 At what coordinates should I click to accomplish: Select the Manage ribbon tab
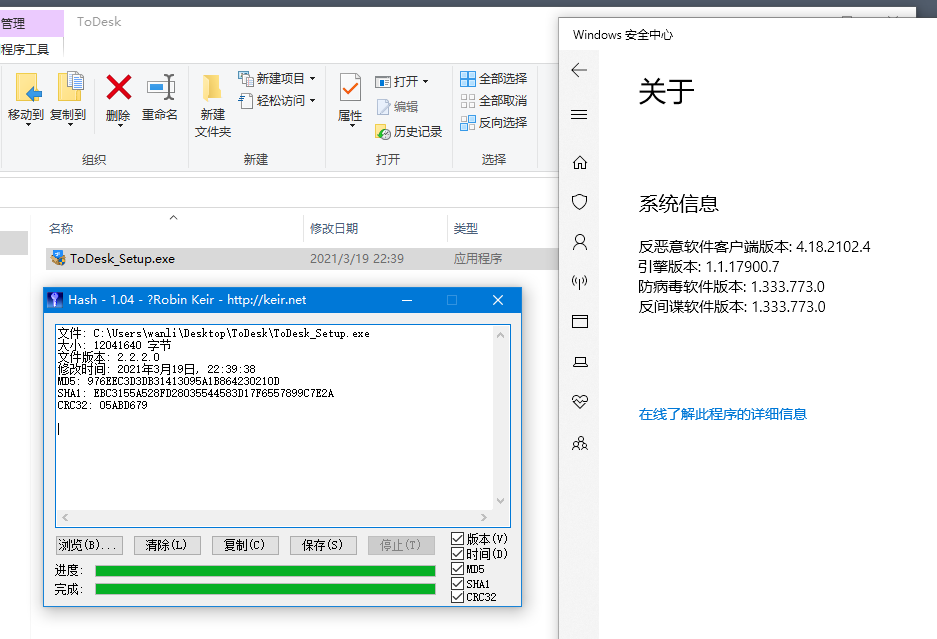coord(31,23)
